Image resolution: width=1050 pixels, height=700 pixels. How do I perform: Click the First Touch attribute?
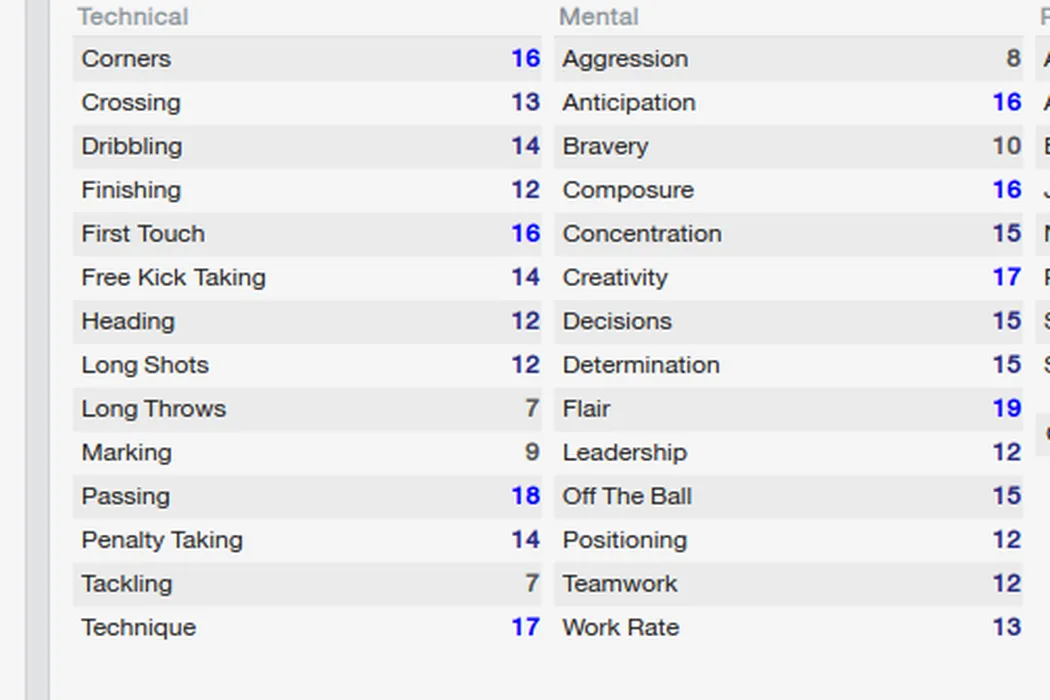143,234
